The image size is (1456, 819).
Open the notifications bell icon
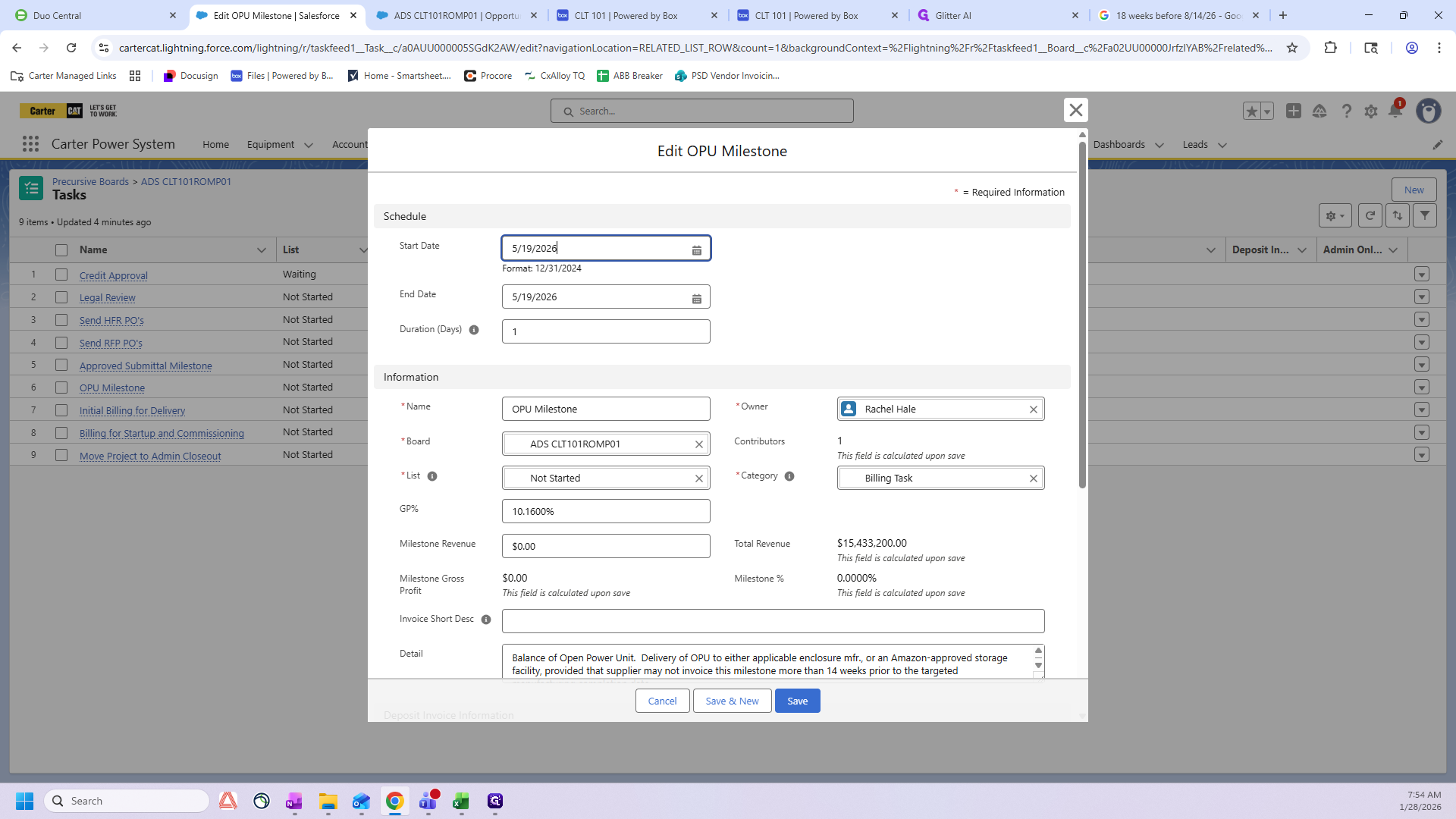1395,111
